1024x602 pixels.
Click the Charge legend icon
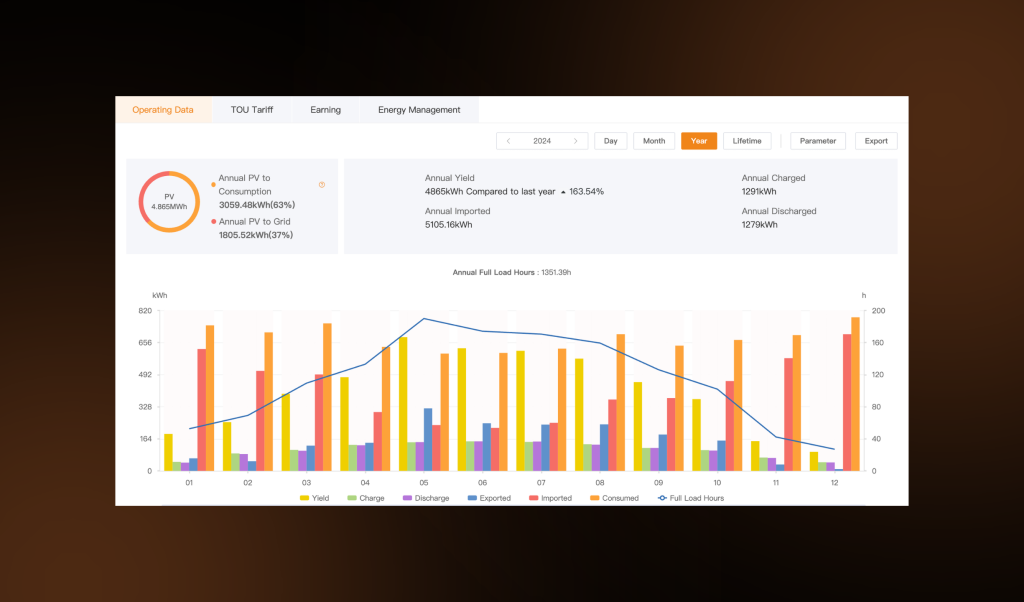pyautogui.click(x=352, y=497)
